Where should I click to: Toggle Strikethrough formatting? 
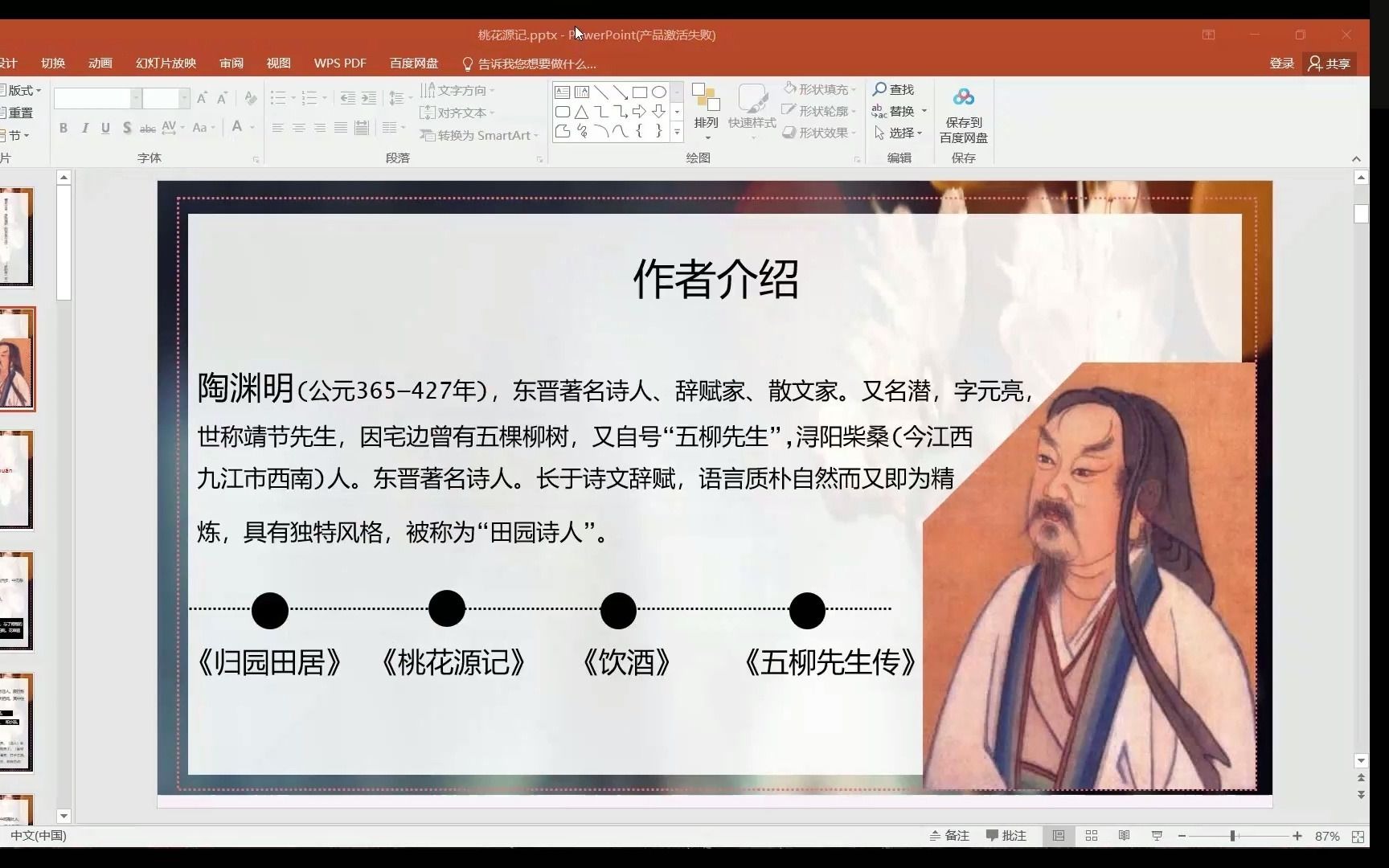[147, 128]
